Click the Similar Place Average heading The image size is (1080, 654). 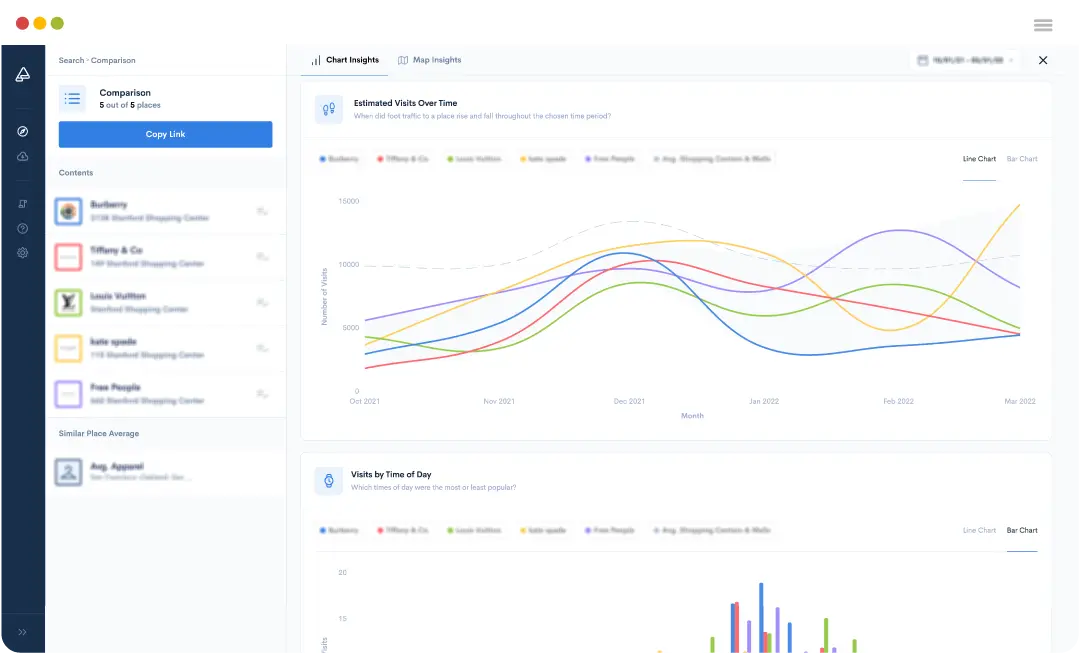click(98, 434)
